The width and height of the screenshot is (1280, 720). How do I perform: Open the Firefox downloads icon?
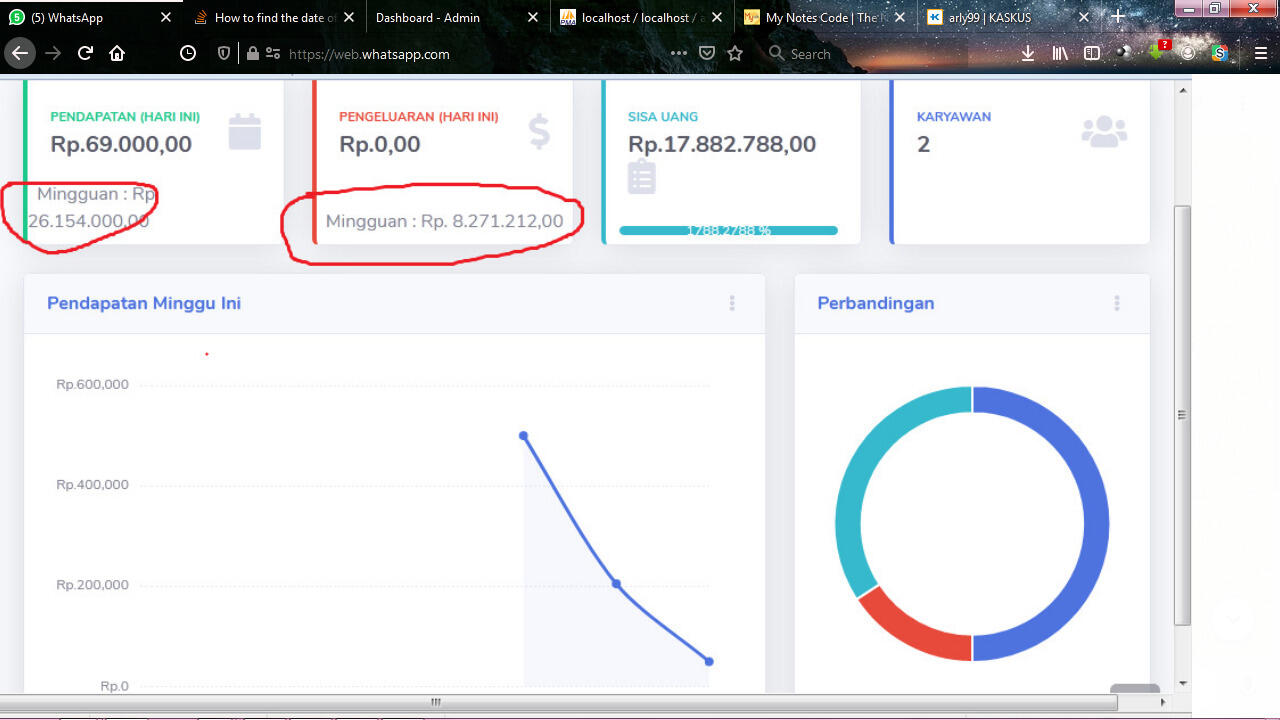coord(1028,53)
